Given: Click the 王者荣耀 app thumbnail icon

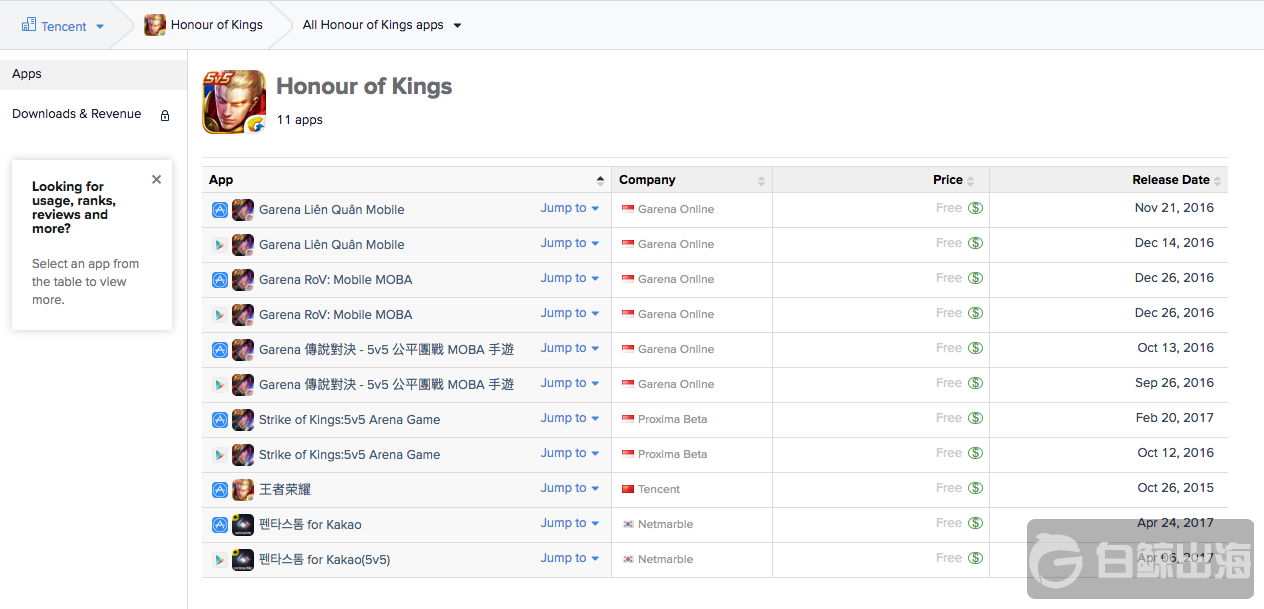Looking at the screenshot, I should (243, 490).
